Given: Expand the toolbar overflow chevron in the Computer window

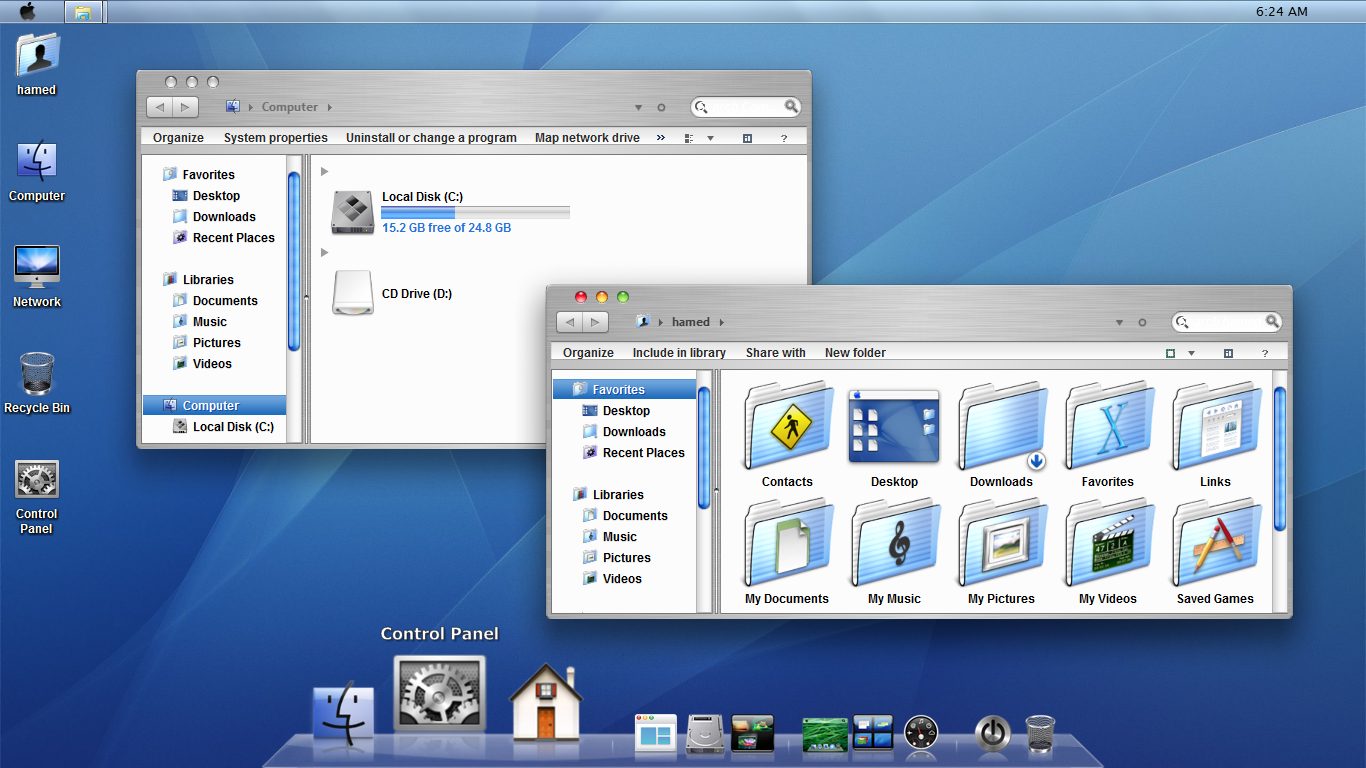Looking at the screenshot, I should pyautogui.click(x=660, y=138).
